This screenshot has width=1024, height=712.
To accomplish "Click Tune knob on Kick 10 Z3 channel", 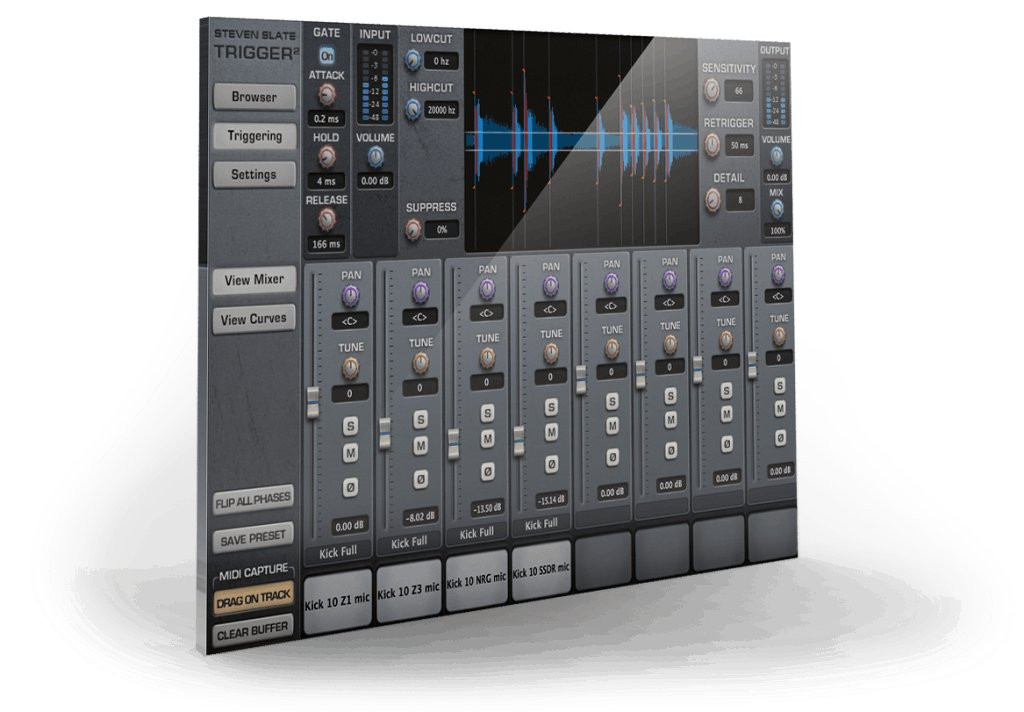I will 421,363.
